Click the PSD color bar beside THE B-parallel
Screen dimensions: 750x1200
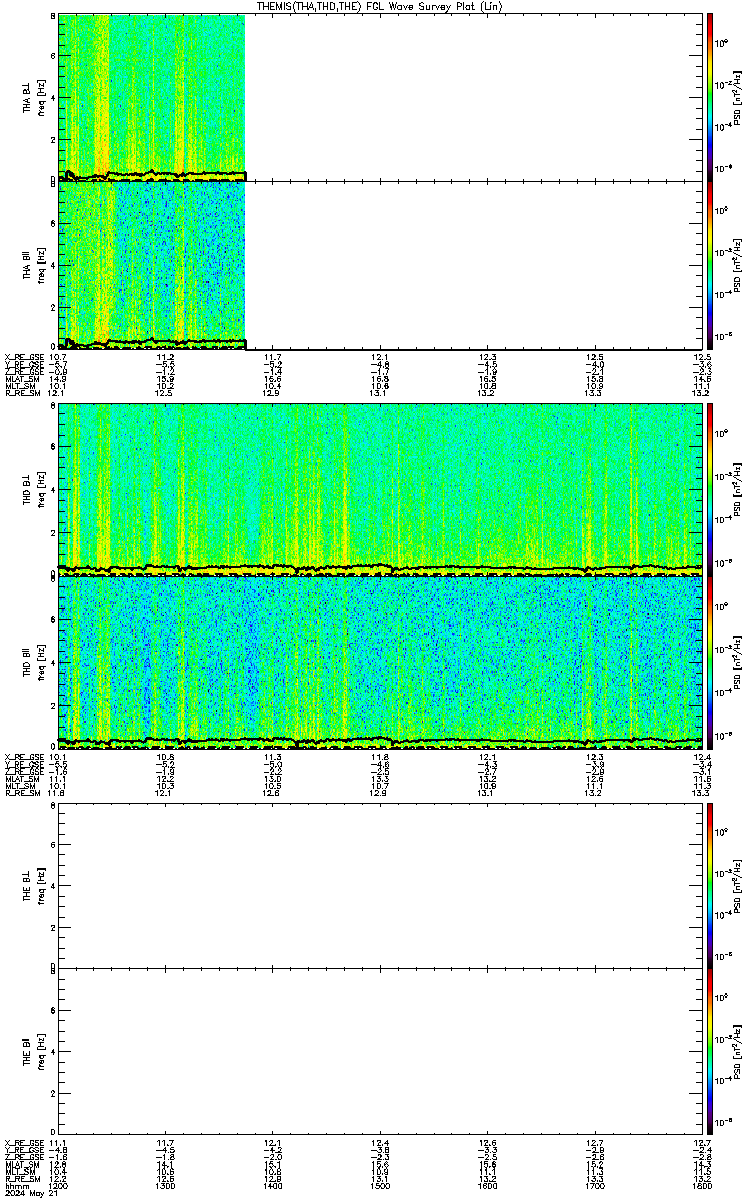[x=710, y=1051]
